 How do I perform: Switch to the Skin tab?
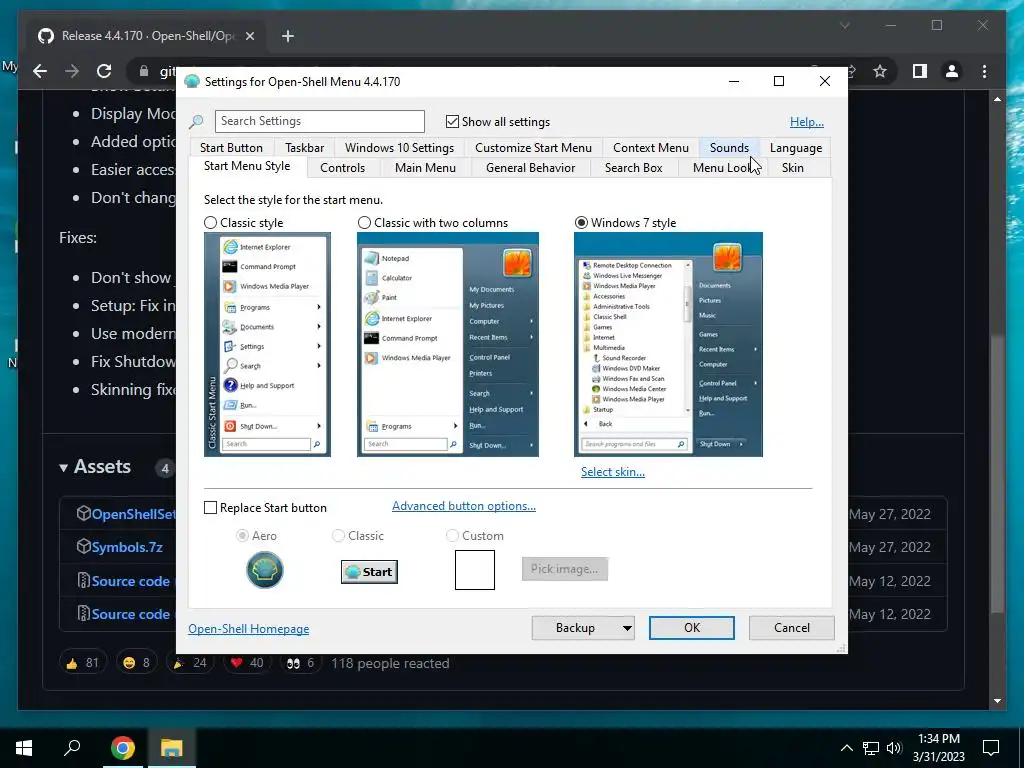[792, 168]
